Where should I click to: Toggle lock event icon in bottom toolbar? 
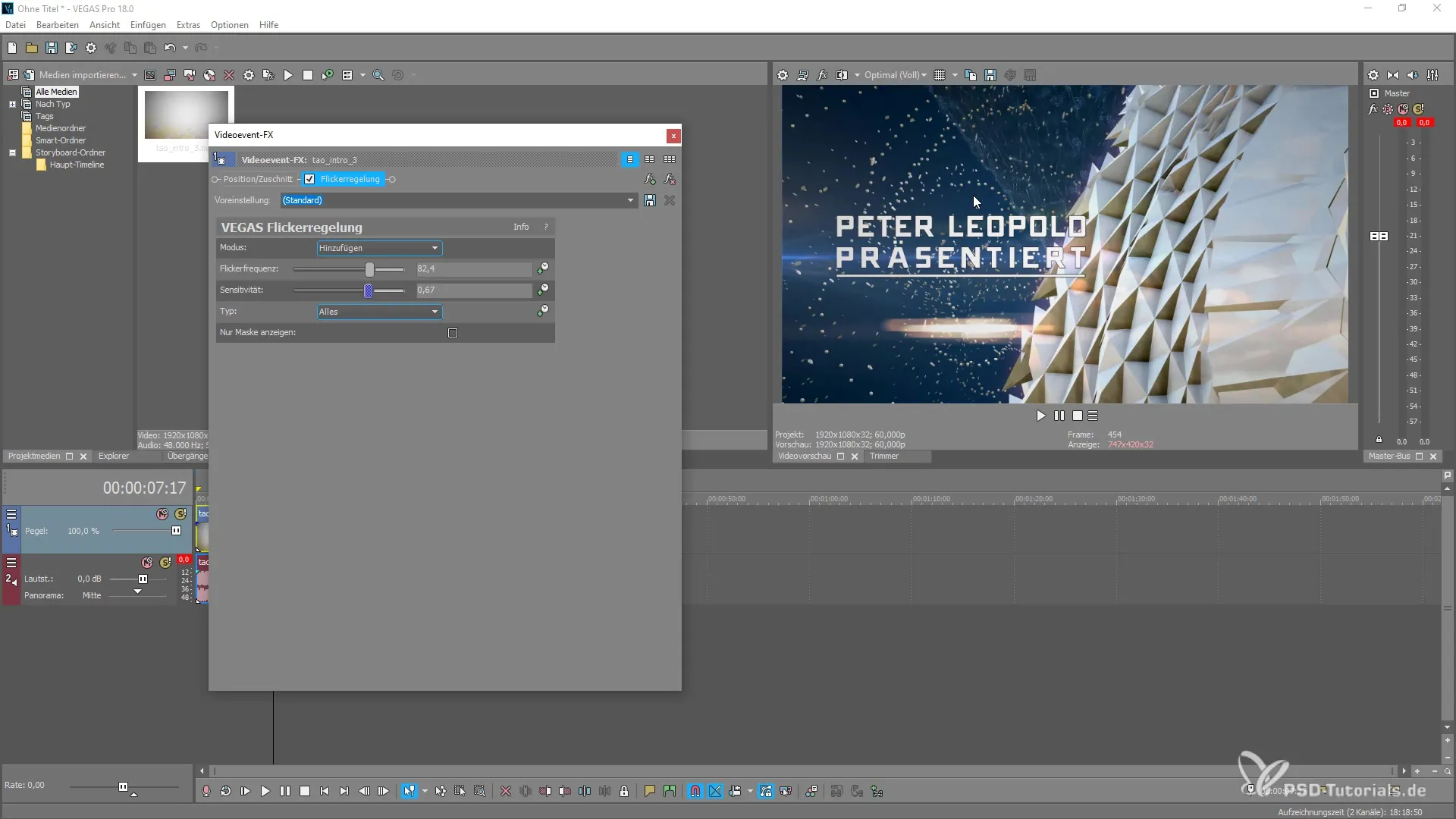click(x=624, y=791)
